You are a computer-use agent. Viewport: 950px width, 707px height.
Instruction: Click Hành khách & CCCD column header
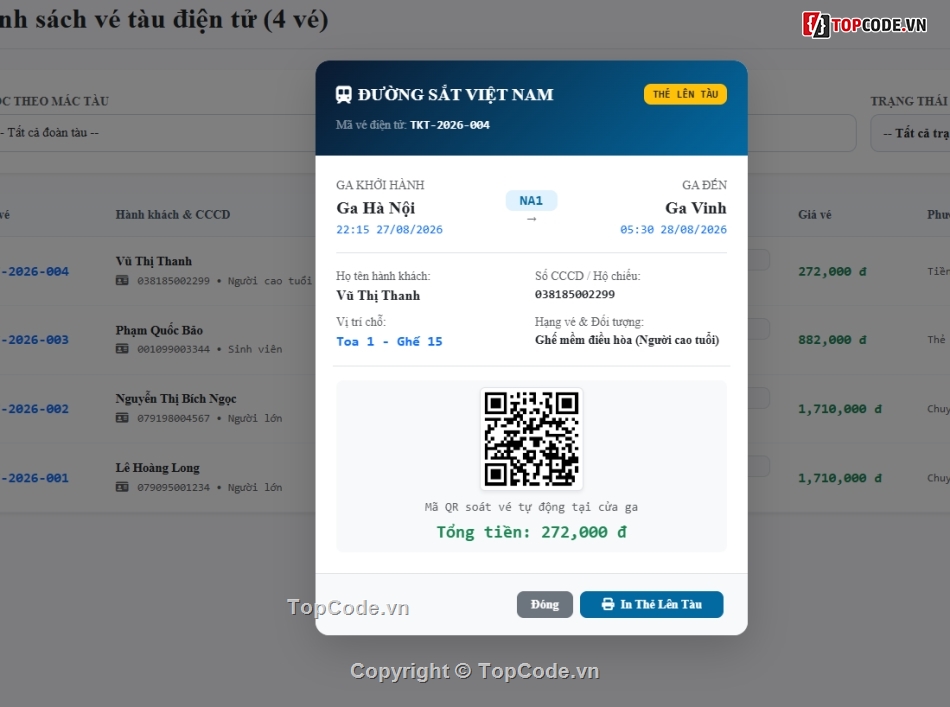(173, 214)
